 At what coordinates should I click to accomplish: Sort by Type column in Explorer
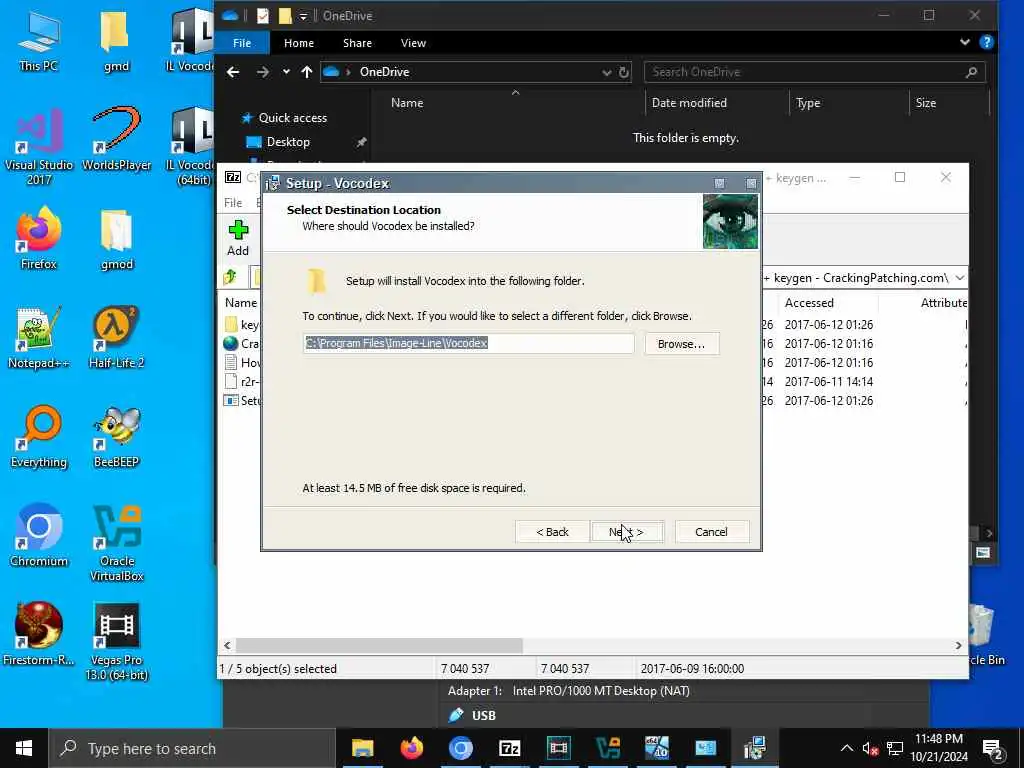[x=808, y=103]
